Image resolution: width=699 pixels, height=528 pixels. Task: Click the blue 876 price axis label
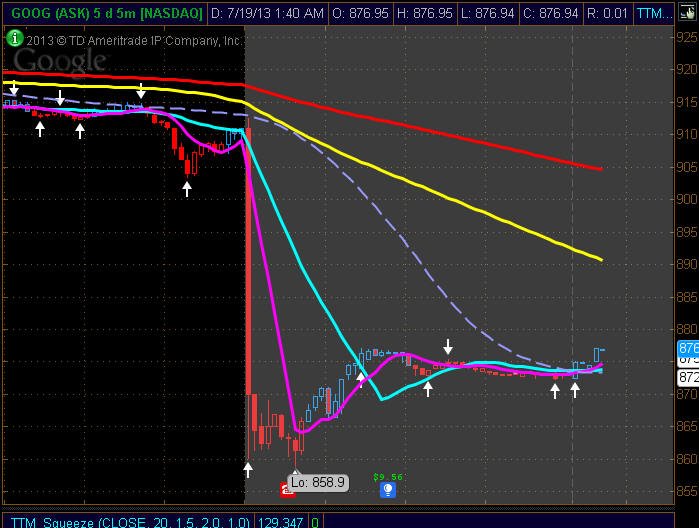(688, 348)
